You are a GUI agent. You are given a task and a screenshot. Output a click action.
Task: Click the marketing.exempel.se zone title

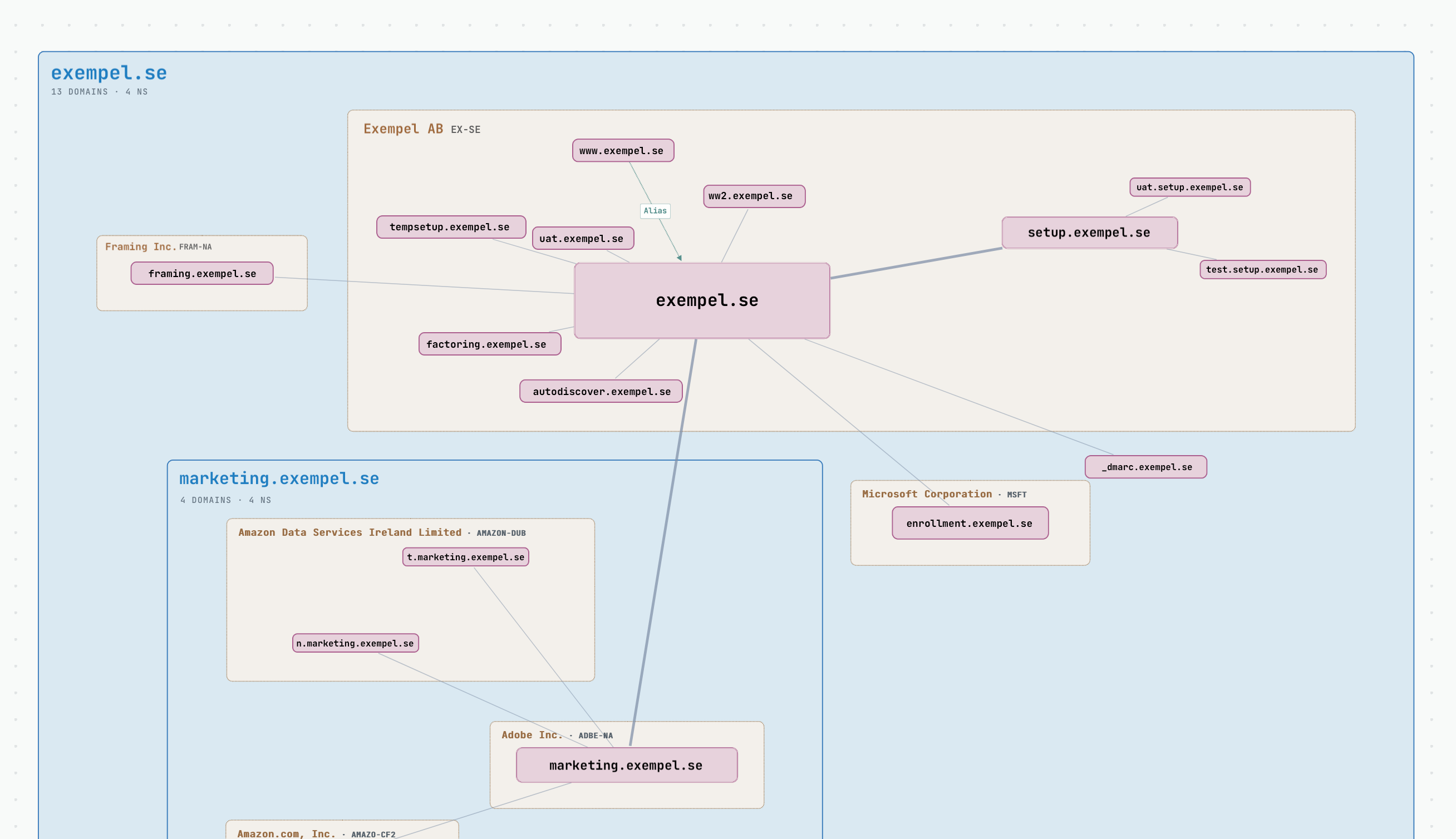pyautogui.click(x=279, y=478)
